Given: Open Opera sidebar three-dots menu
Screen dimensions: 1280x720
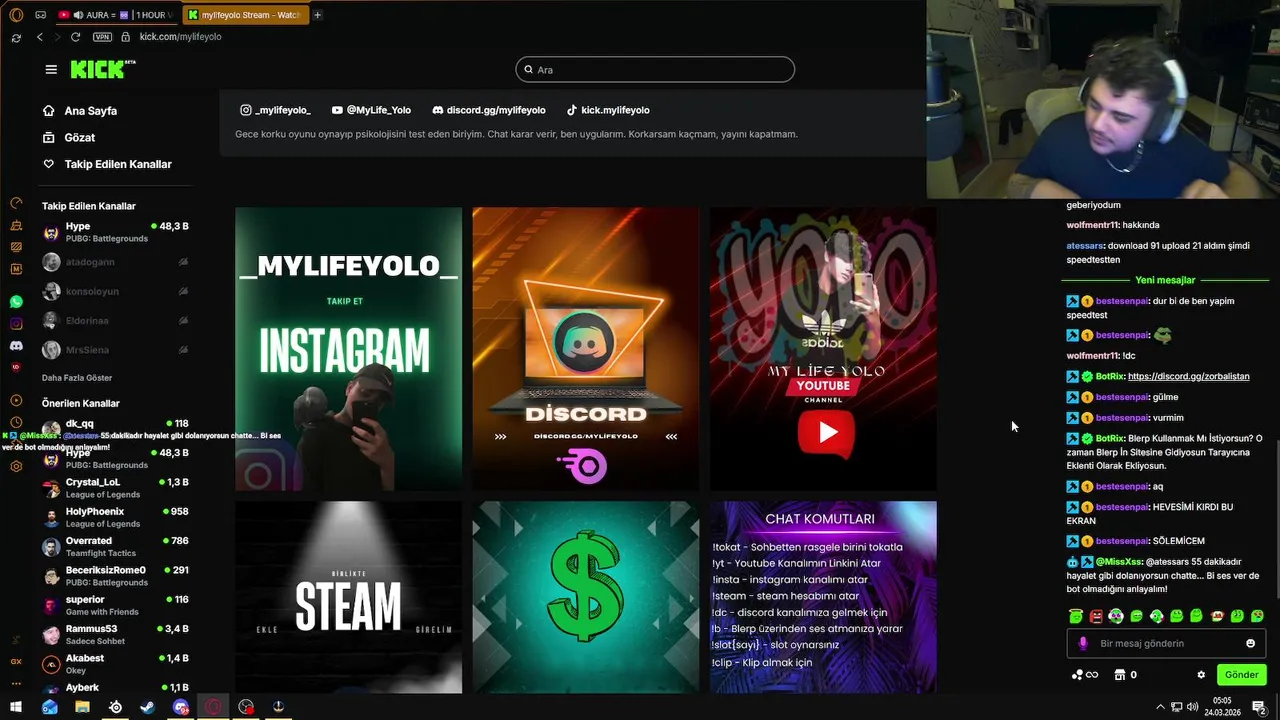Looking at the screenshot, I should 16,683.
